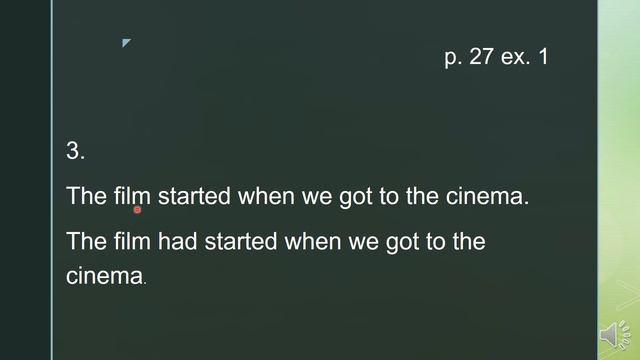
Task: Click the number "27" in page reference
Action: (481, 56)
